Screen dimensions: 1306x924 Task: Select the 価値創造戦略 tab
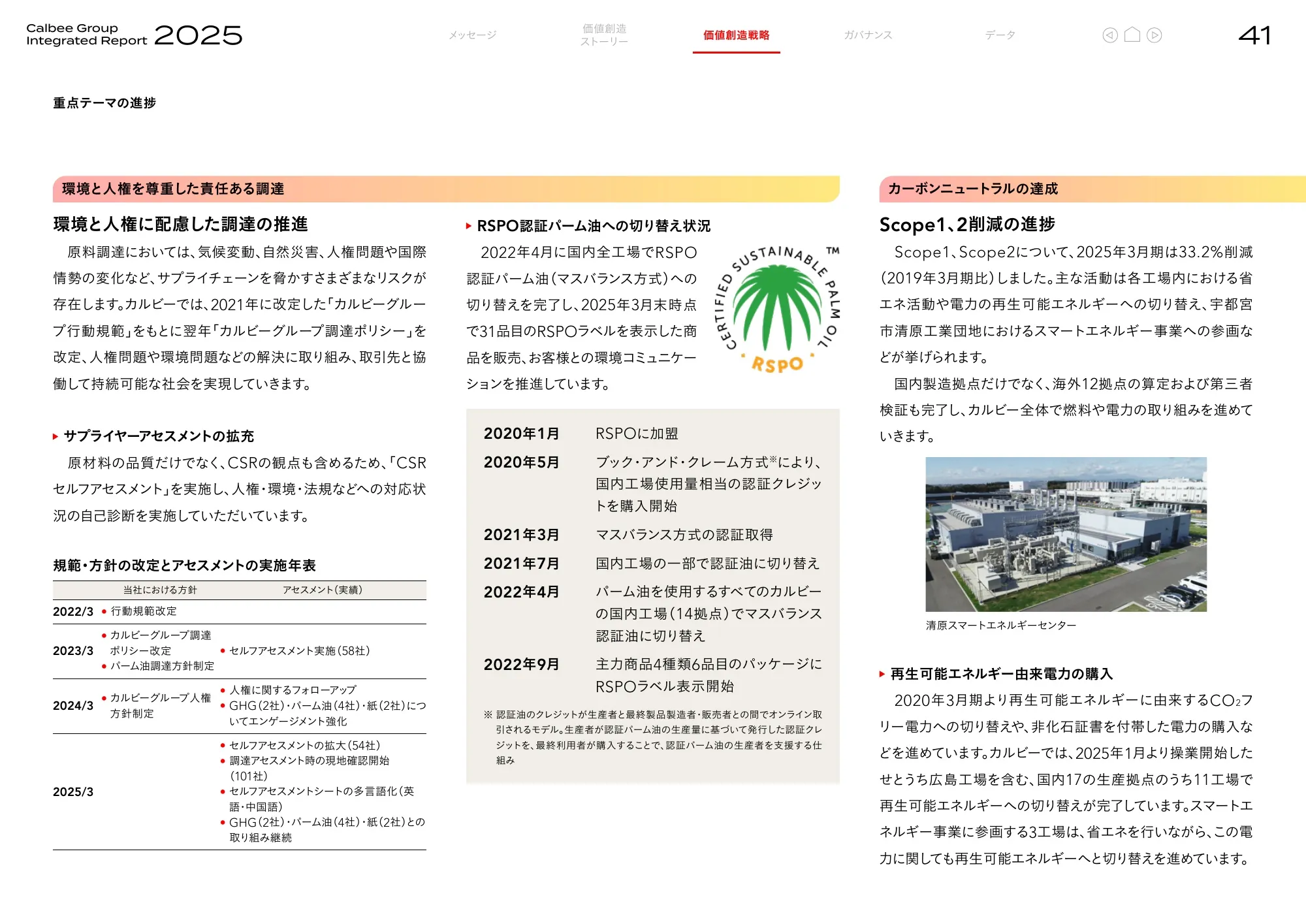(x=736, y=35)
